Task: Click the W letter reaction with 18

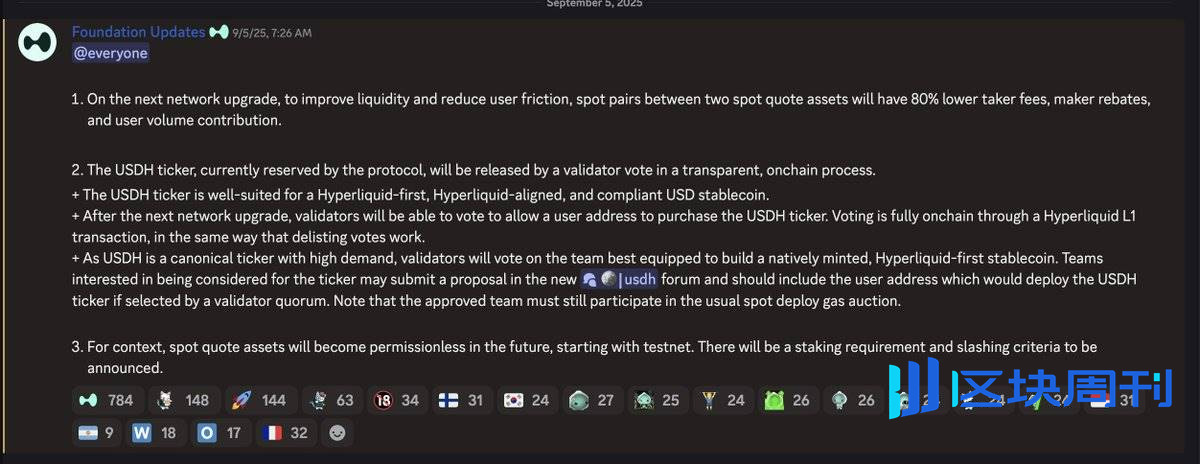Action: pyautogui.click(x=153, y=433)
